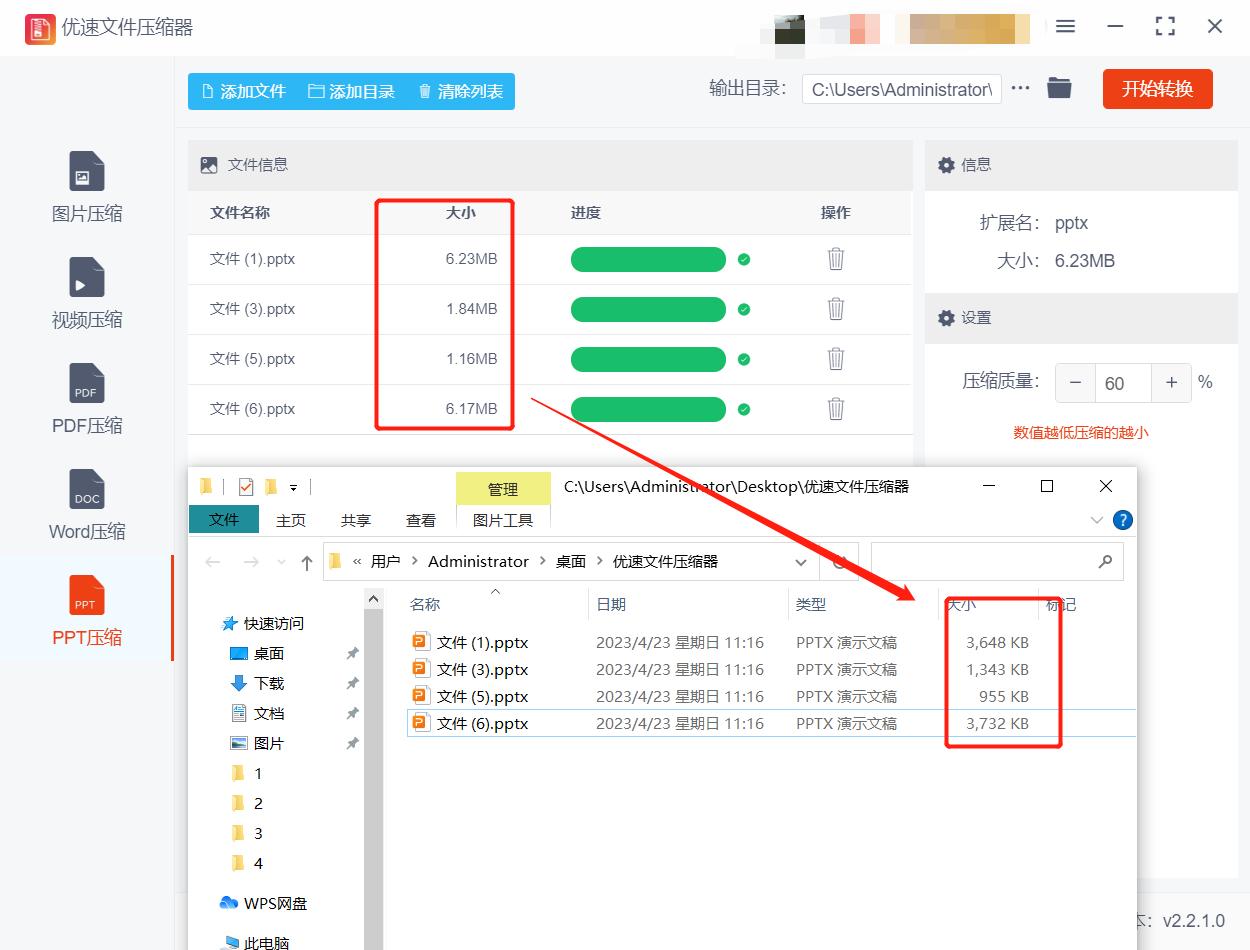
Task: Click the 设置 gear icon in settings panel
Action: [946, 318]
